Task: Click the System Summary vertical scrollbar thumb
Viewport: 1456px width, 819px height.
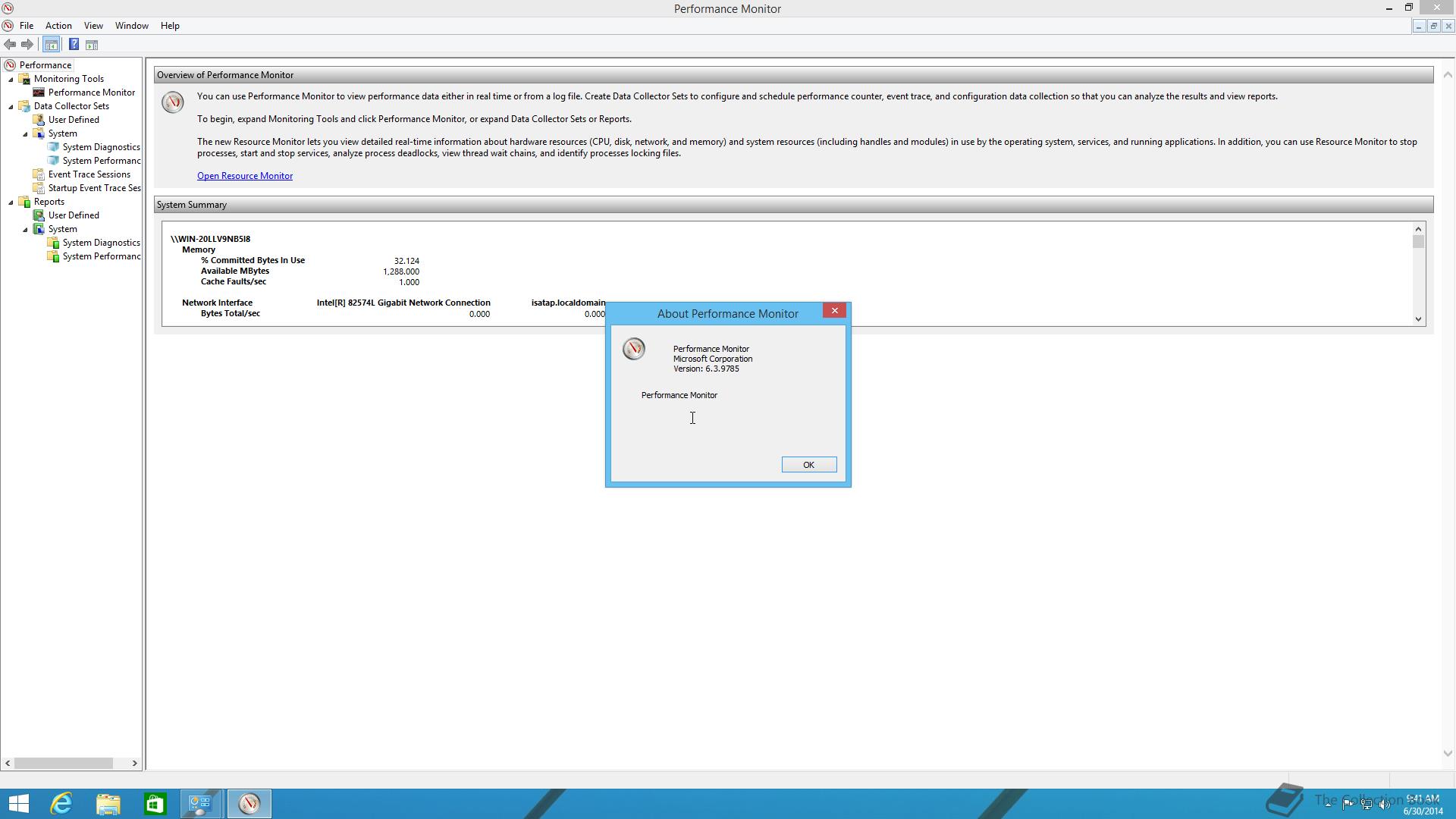Action: 1418,242
